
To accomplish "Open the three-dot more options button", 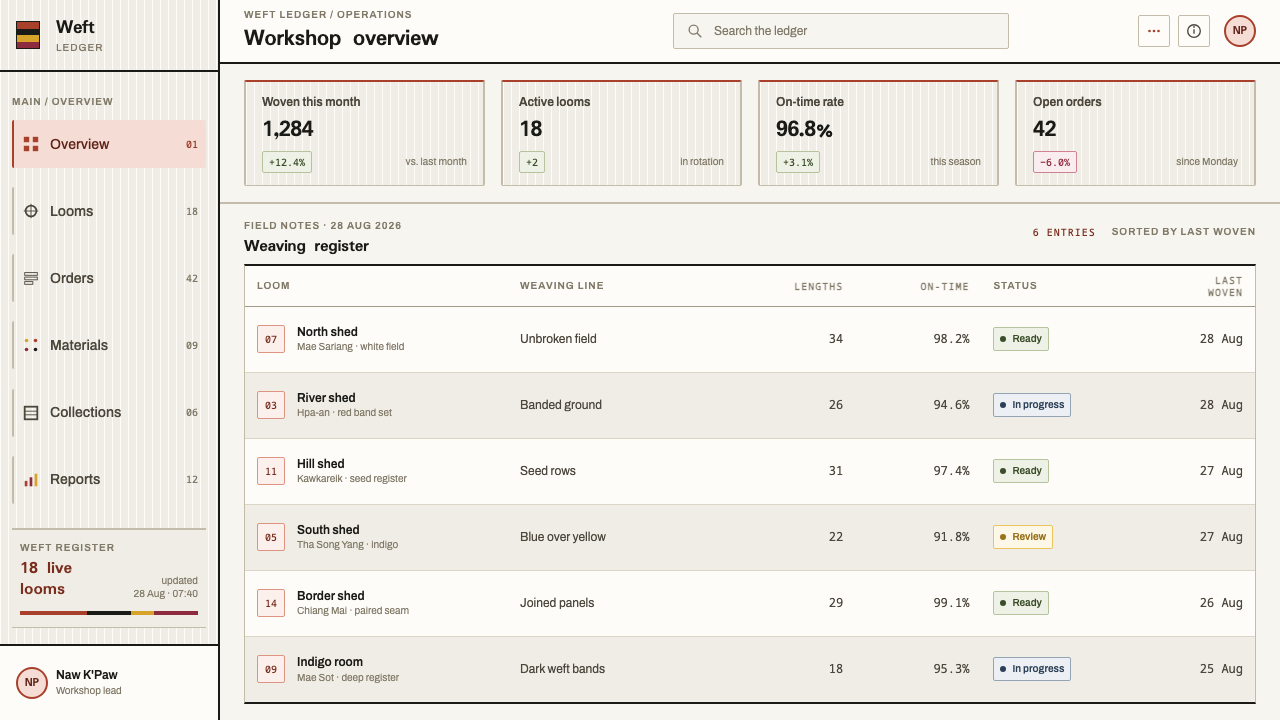I will [1154, 31].
